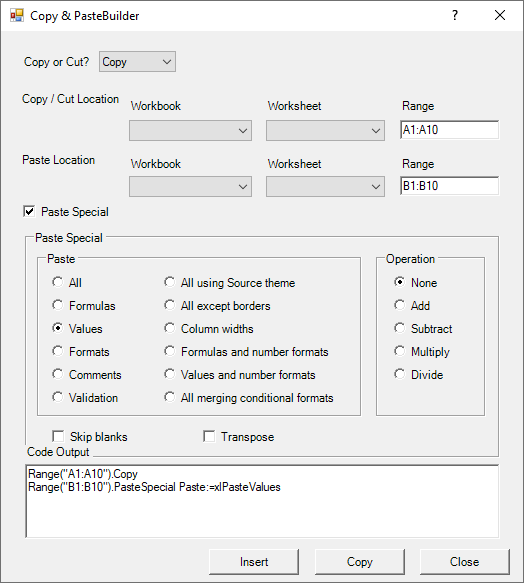524x583 pixels.
Task: Click the Insert button
Action: 254,562
